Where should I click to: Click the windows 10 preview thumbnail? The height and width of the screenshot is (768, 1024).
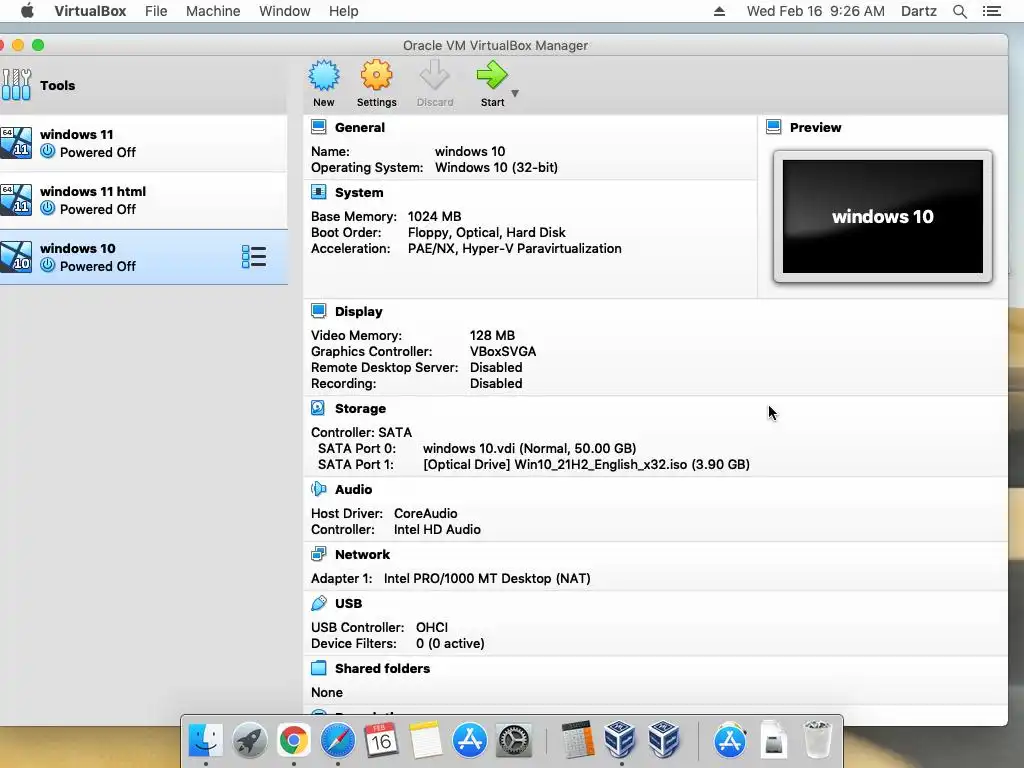tap(883, 216)
